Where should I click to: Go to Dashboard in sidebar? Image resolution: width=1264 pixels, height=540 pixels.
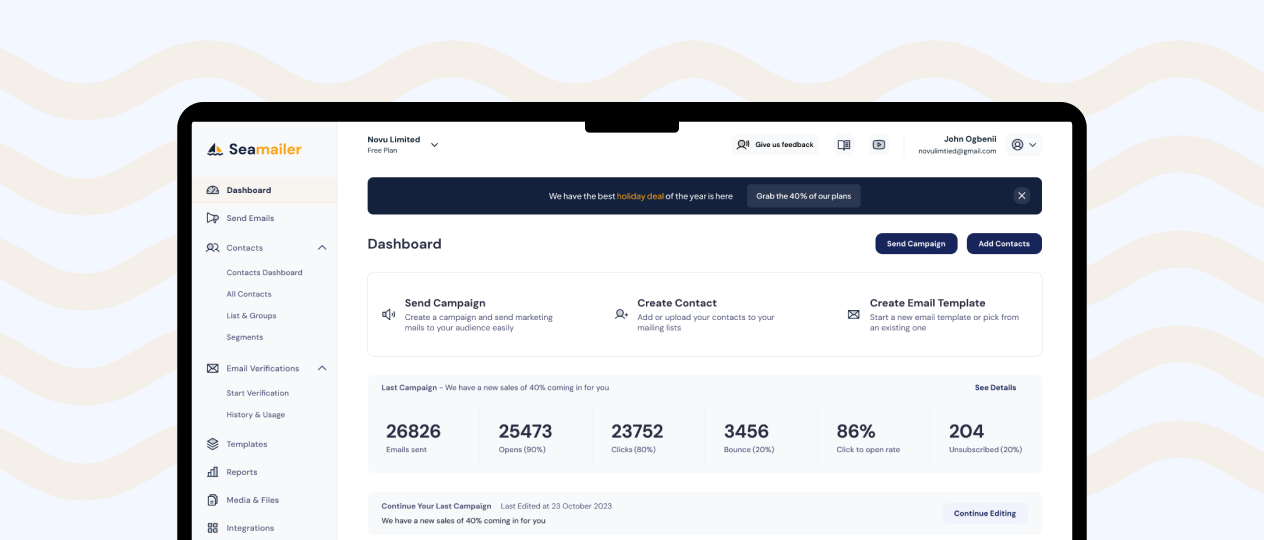(x=264, y=190)
